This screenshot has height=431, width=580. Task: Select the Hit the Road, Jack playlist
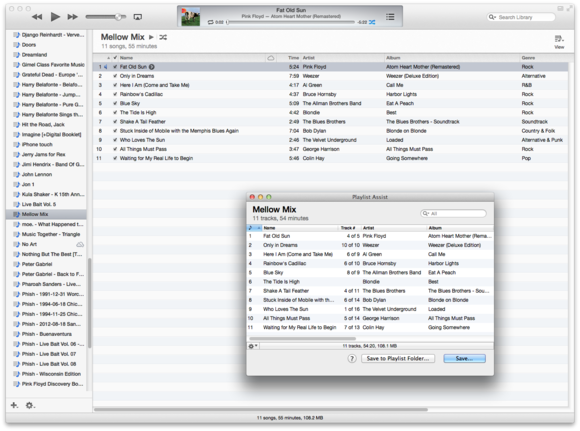coord(46,125)
